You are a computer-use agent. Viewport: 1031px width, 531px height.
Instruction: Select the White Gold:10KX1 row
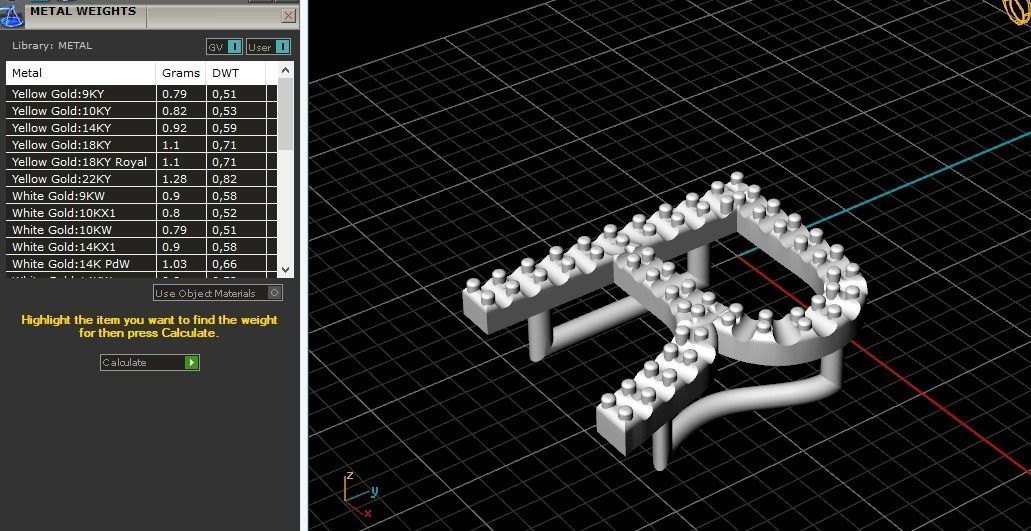[x=141, y=213]
